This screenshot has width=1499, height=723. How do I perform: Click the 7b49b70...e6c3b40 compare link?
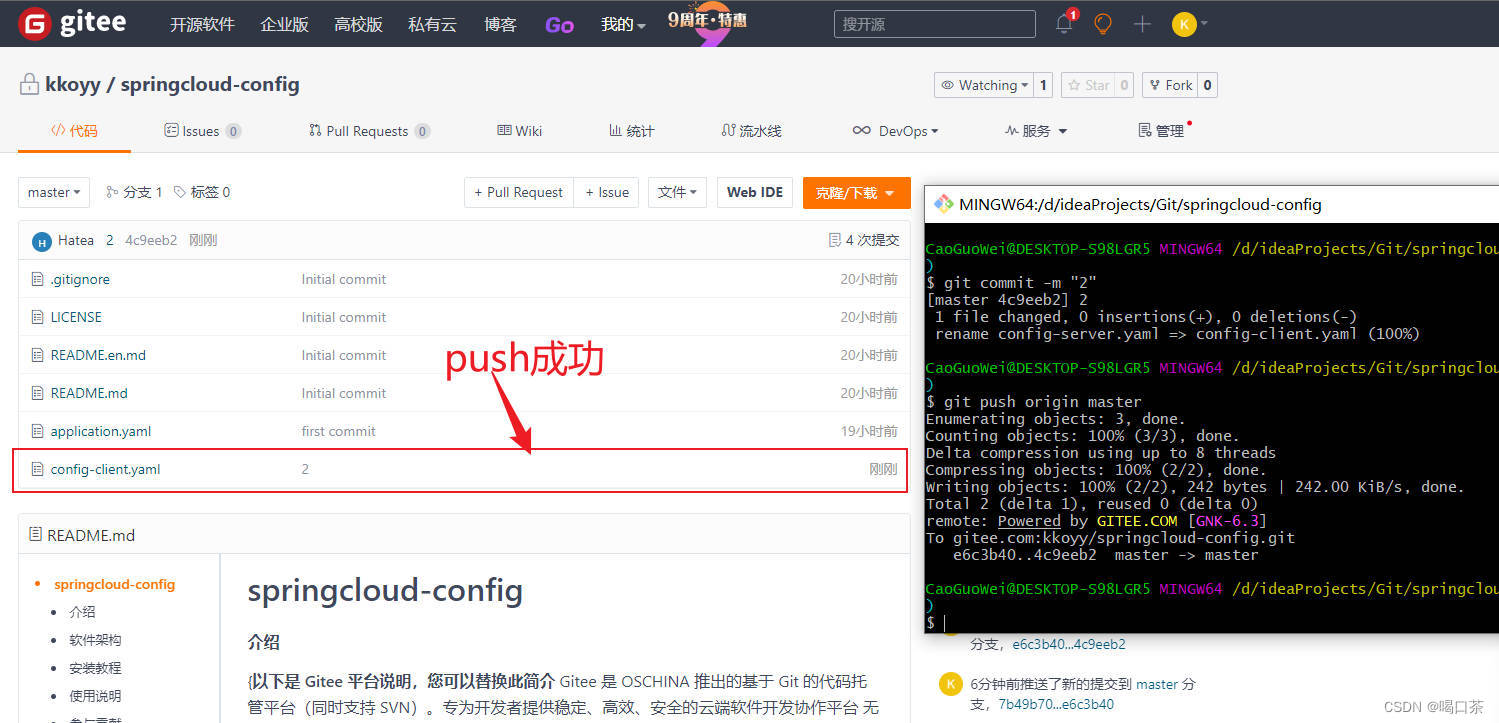click(1056, 704)
